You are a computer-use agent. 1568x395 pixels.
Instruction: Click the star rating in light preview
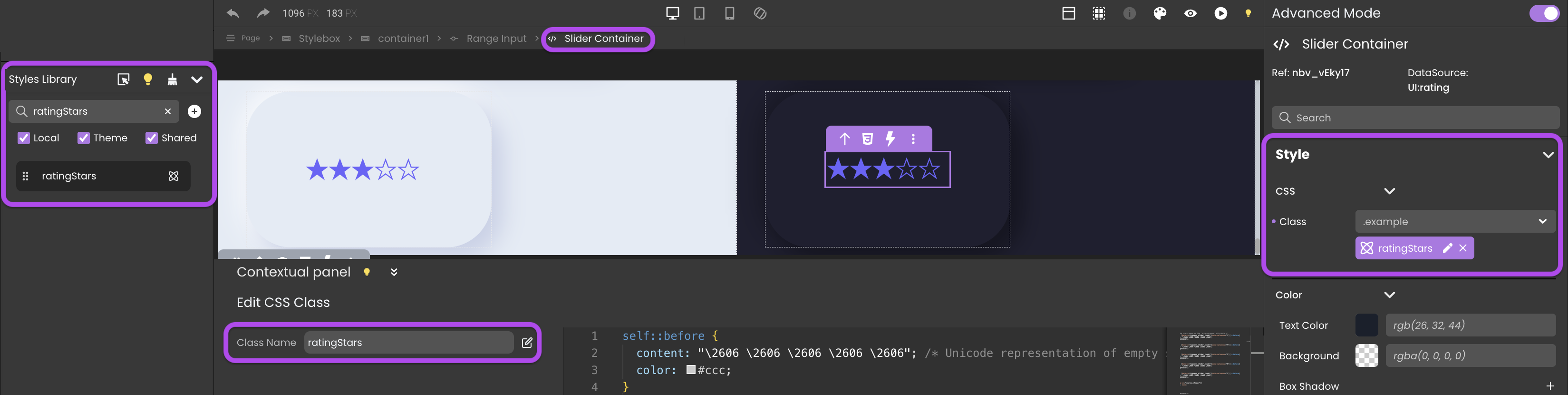click(x=362, y=169)
